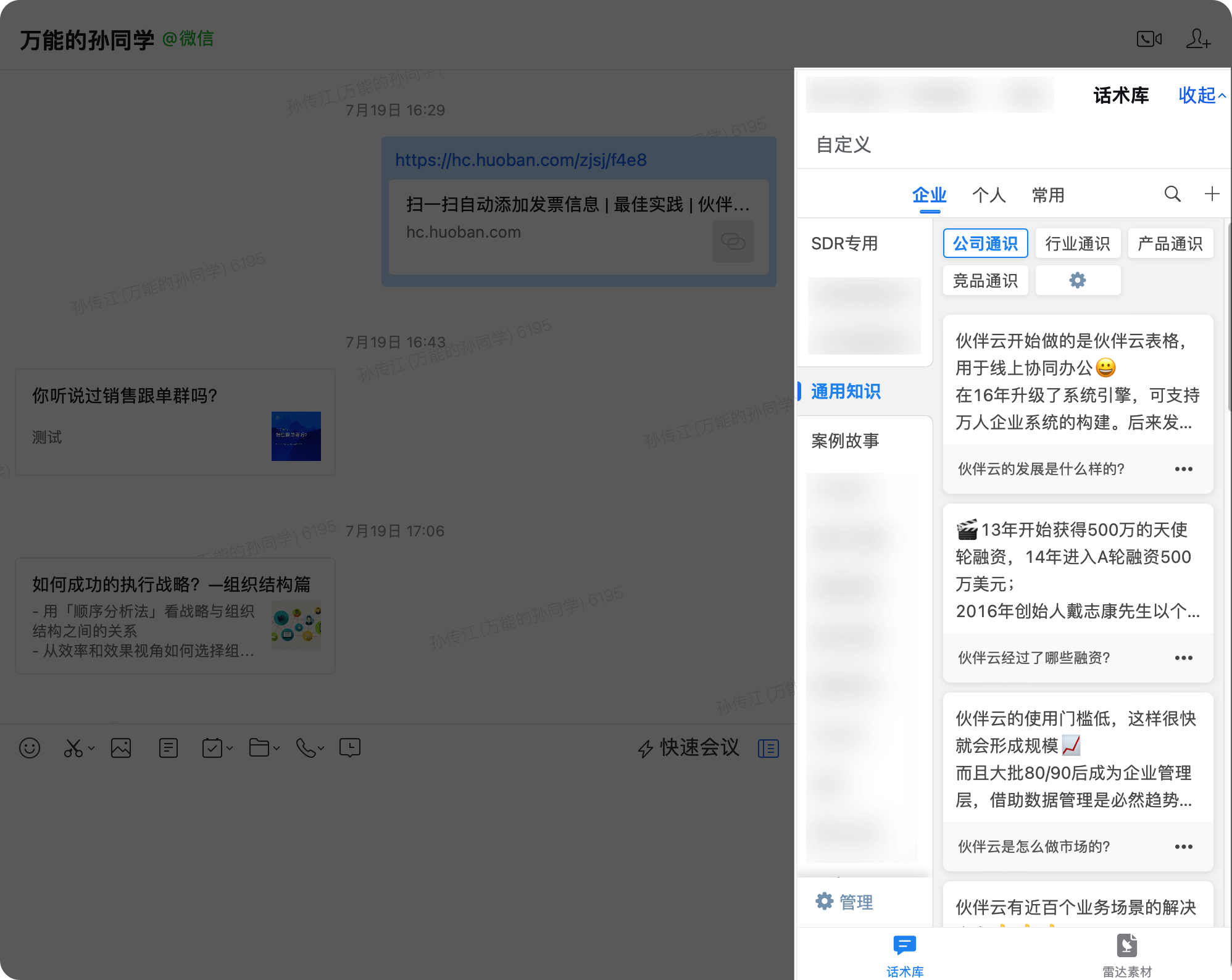This screenshot has width=1232, height=980.
Task: Toggle the sidebar panel icon
Action: (x=768, y=749)
